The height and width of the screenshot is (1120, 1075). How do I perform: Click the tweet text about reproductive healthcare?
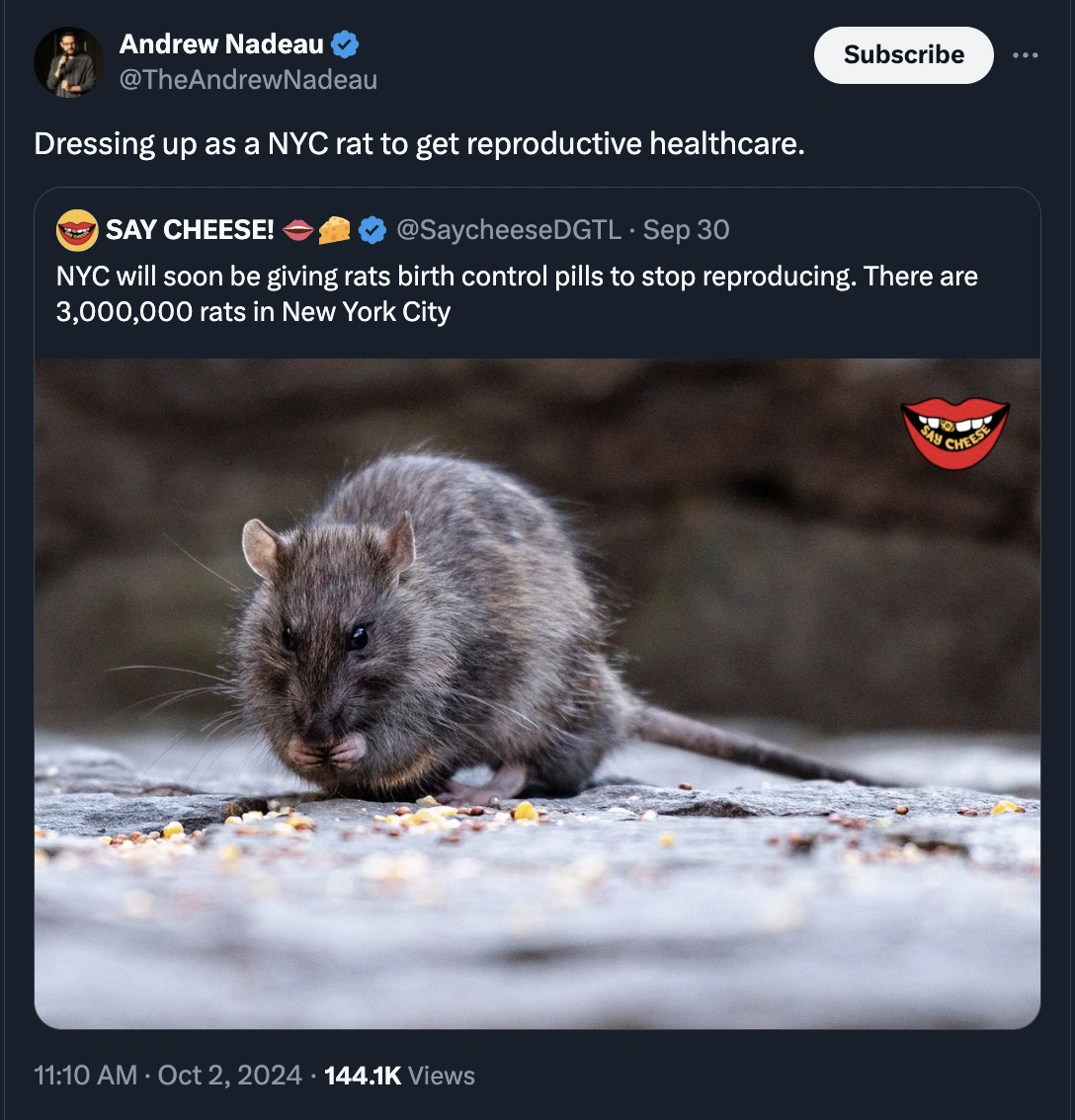(419, 144)
